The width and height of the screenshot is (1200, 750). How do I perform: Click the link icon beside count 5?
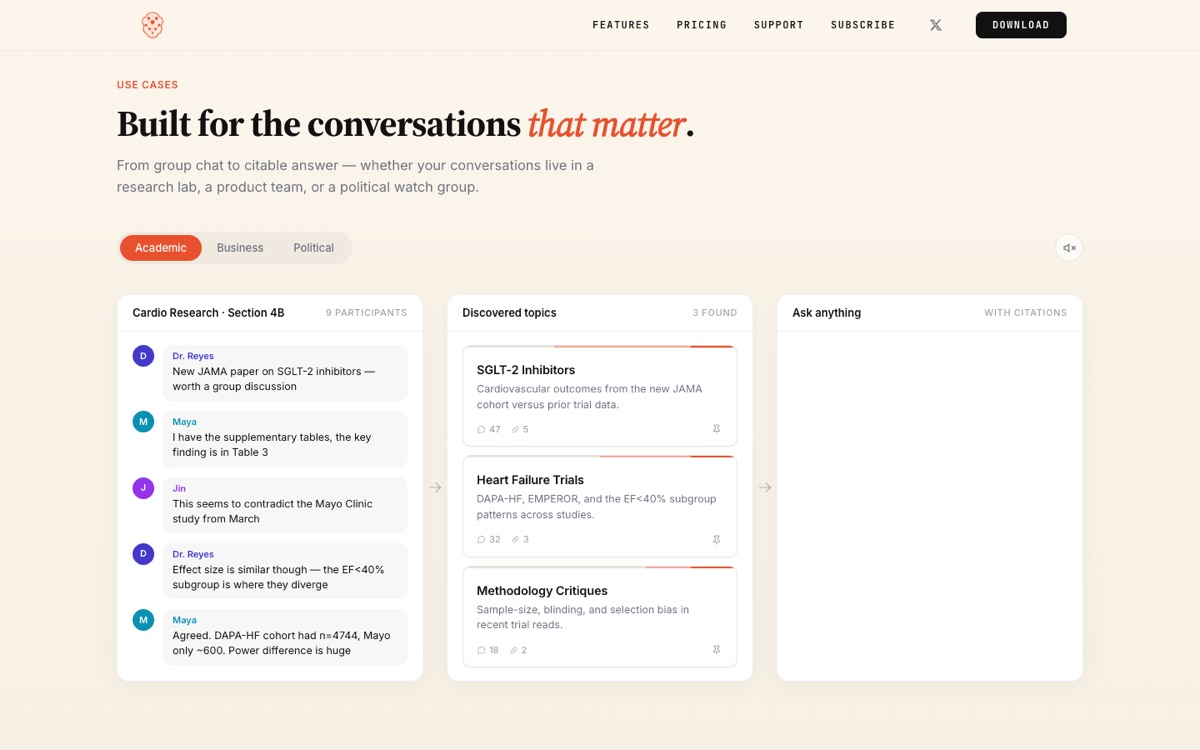(x=515, y=429)
